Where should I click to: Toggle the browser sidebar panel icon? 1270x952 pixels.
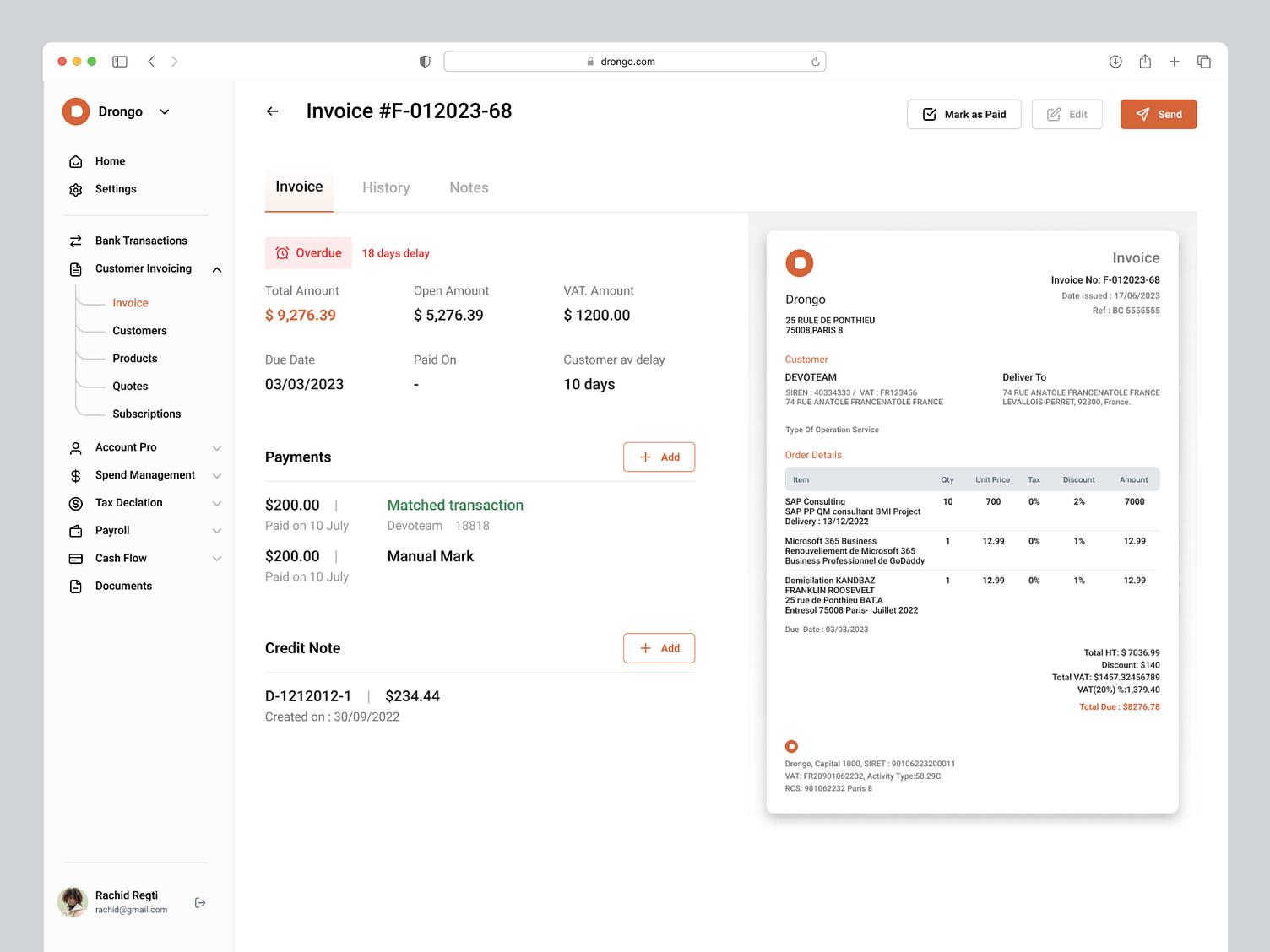120,62
